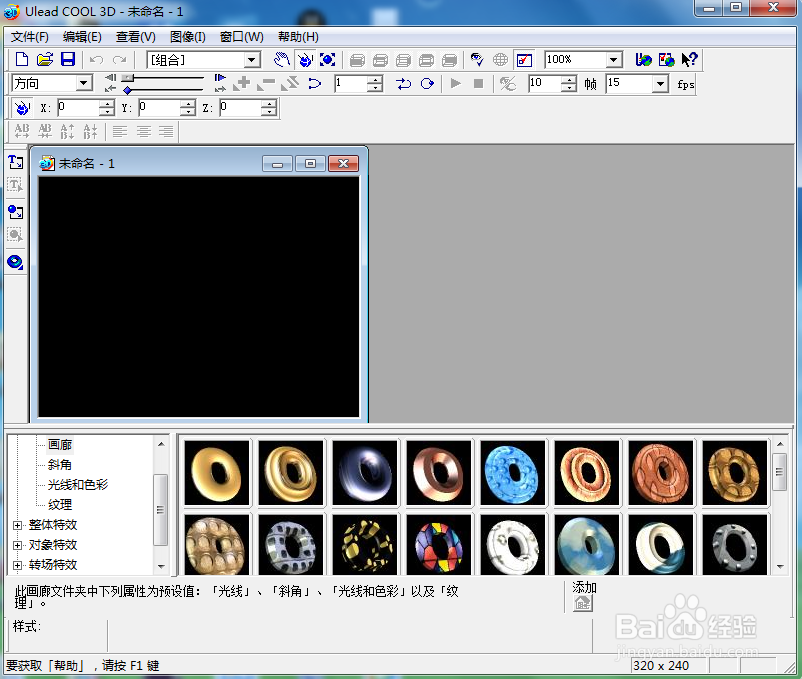Click the X position input field
The height and width of the screenshot is (679, 802).
tap(78, 107)
